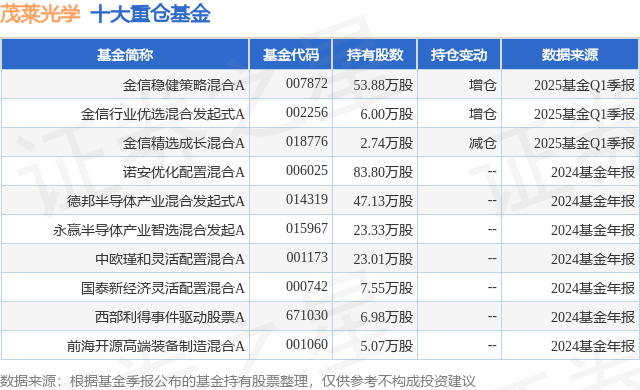Click fund 国泰新经济灵活配置混合A
This screenshot has width=640, height=390.
(162, 288)
